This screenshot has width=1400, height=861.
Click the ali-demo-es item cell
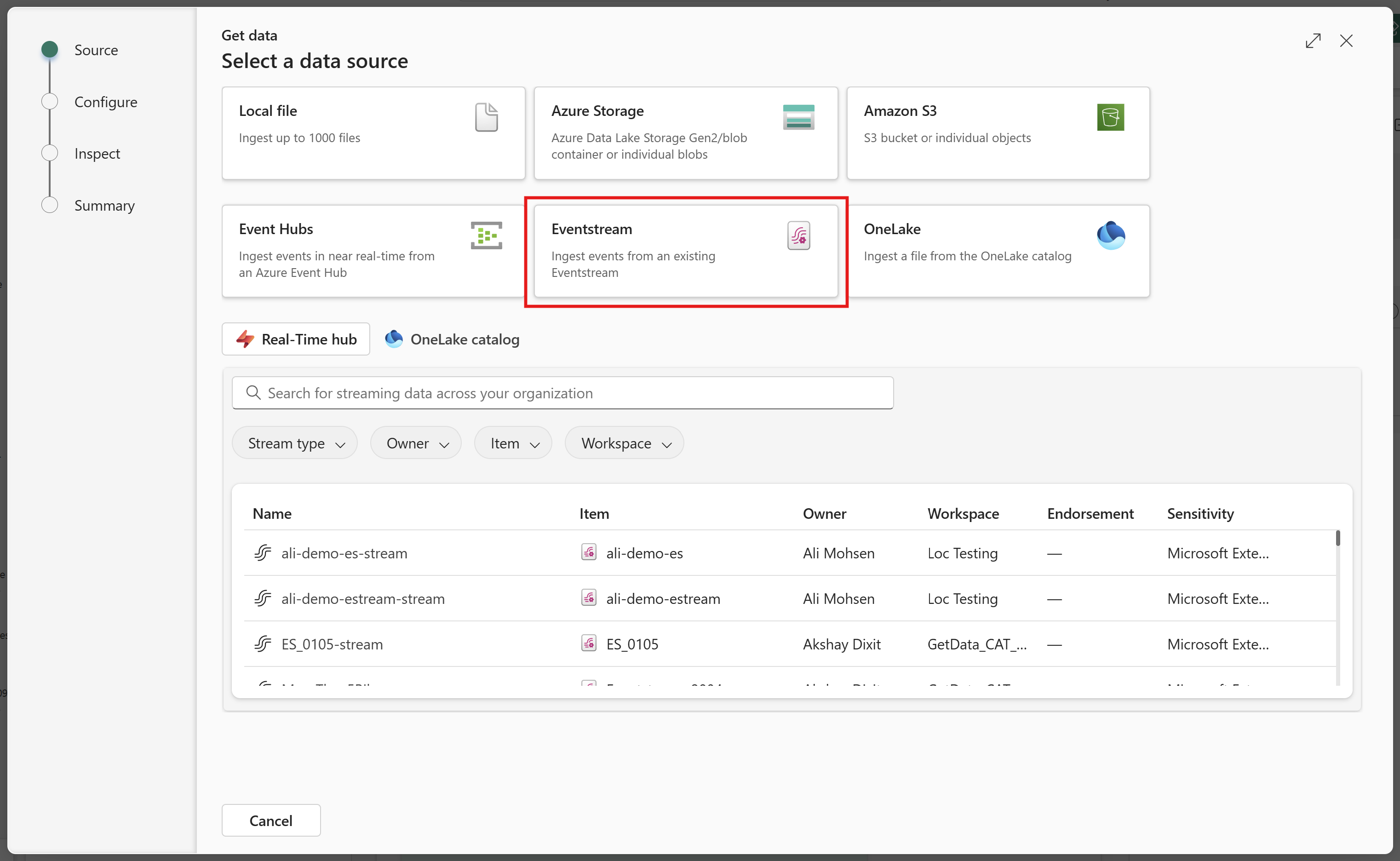pyautogui.click(x=644, y=552)
